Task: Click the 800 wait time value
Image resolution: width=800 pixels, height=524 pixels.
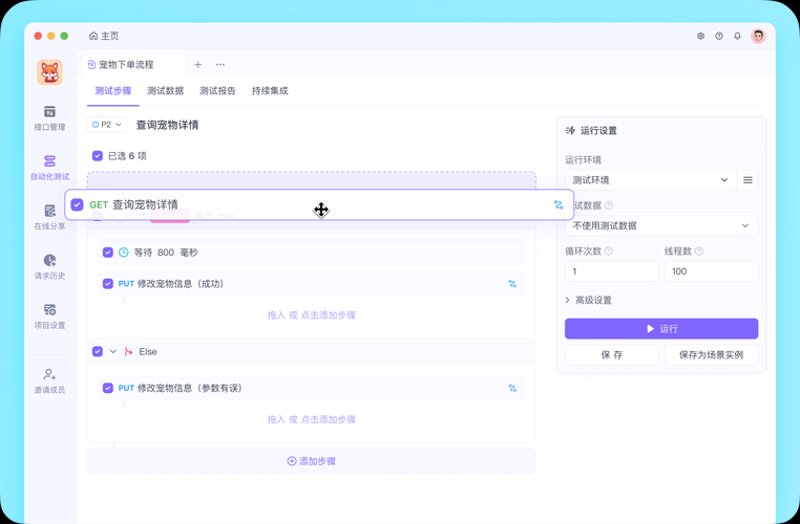Action: (x=165, y=253)
